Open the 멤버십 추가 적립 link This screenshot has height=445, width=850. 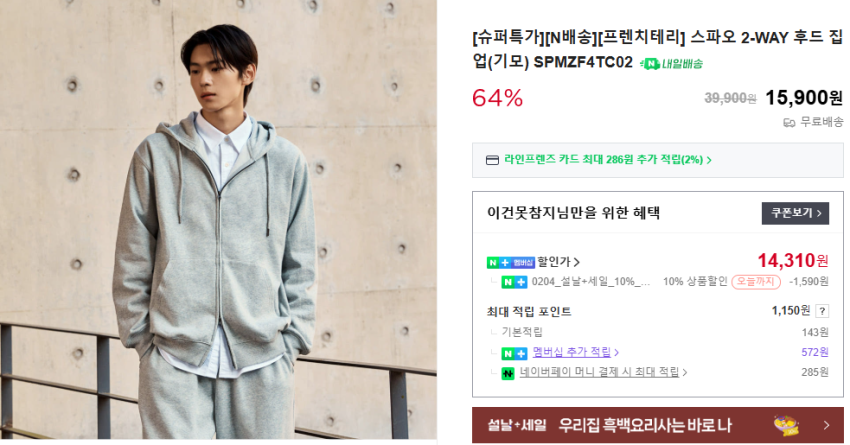tap(575, 352)
